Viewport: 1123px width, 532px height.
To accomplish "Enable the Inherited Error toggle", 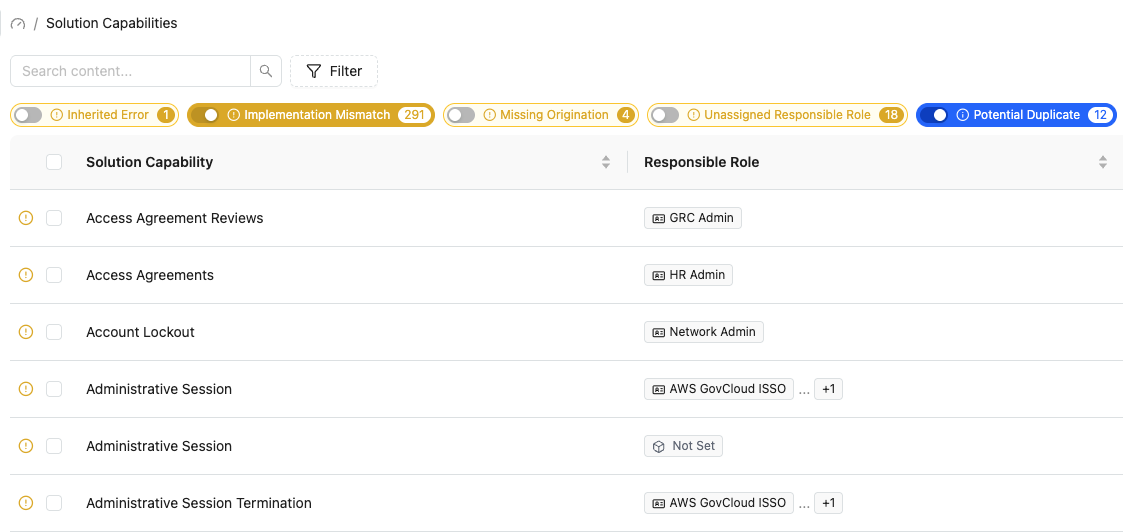I will (x=29, y=115).
